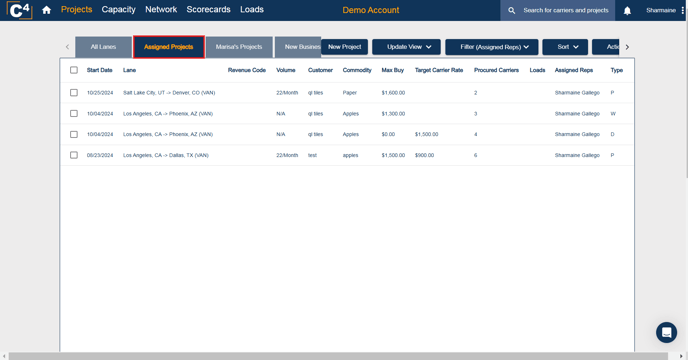Check the $1,300.00 Los Angeles to Phoenix row

pos(74,113)
